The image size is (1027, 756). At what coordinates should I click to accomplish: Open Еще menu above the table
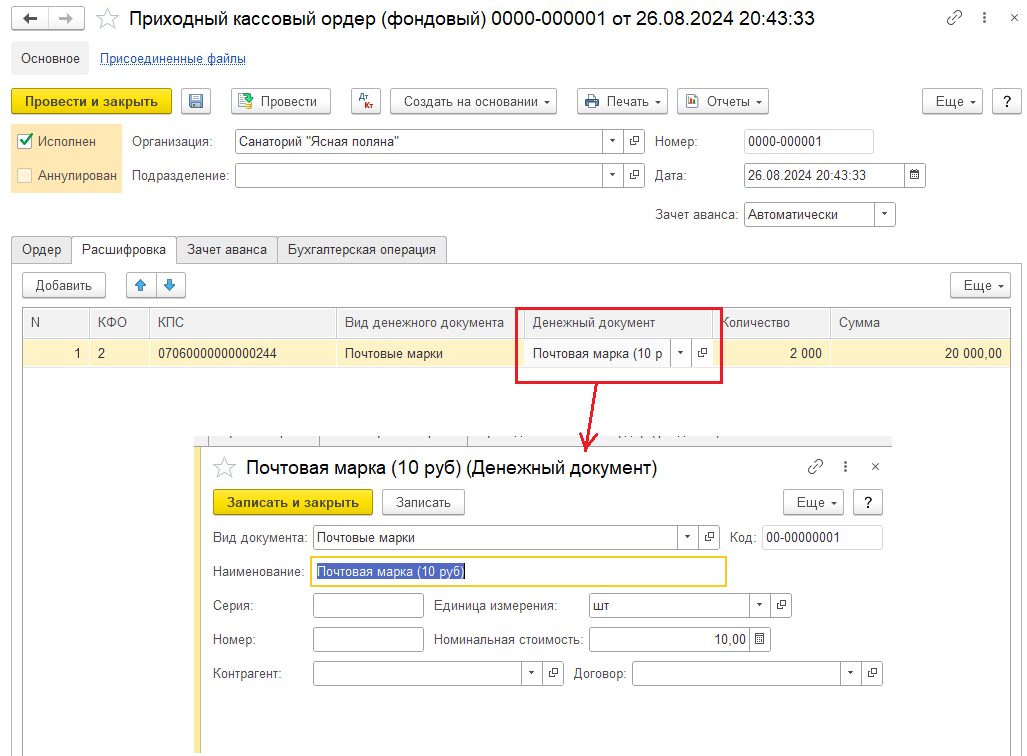(x=980, y=285)
